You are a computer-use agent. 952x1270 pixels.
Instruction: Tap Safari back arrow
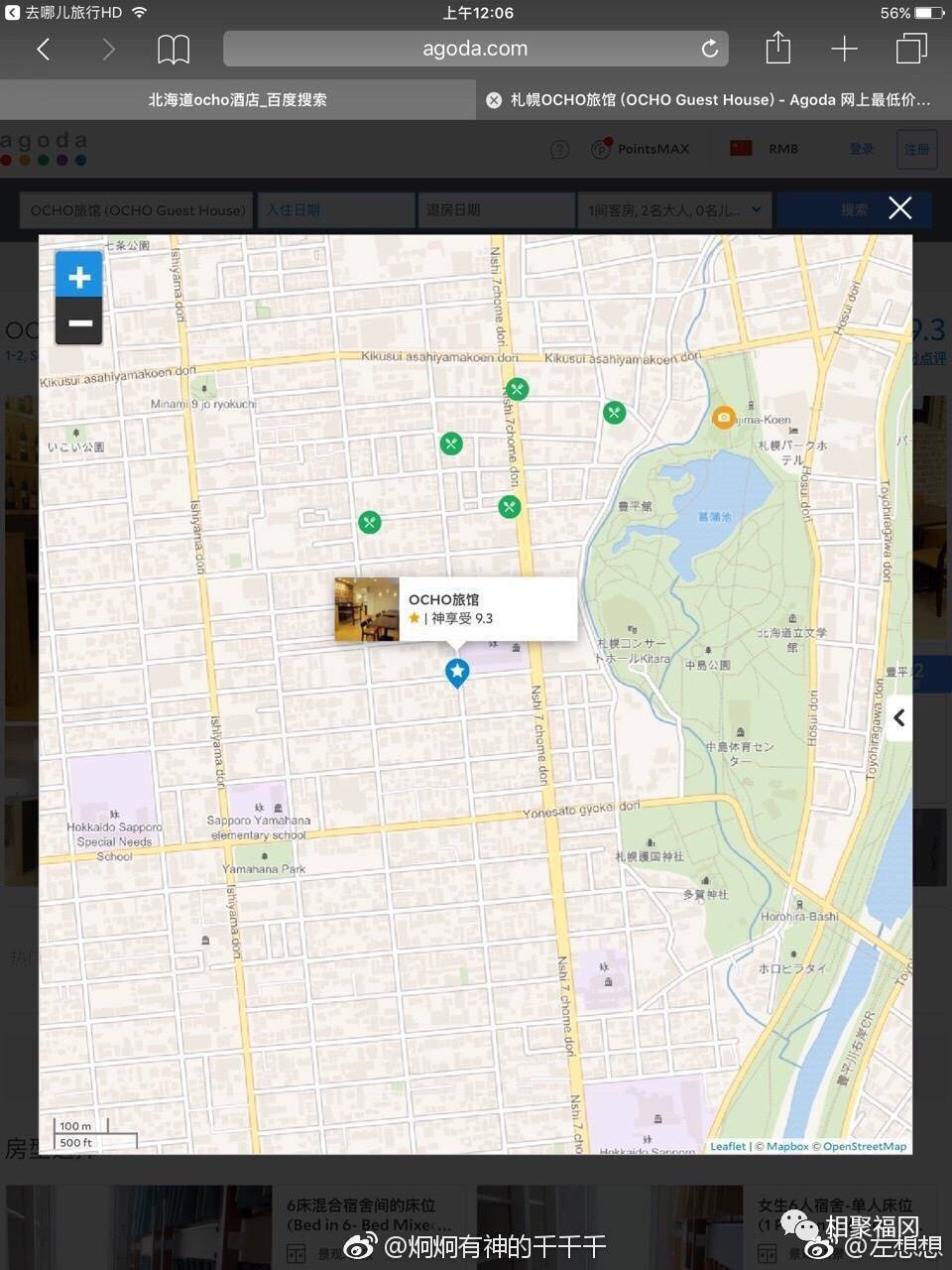[44, 49]
